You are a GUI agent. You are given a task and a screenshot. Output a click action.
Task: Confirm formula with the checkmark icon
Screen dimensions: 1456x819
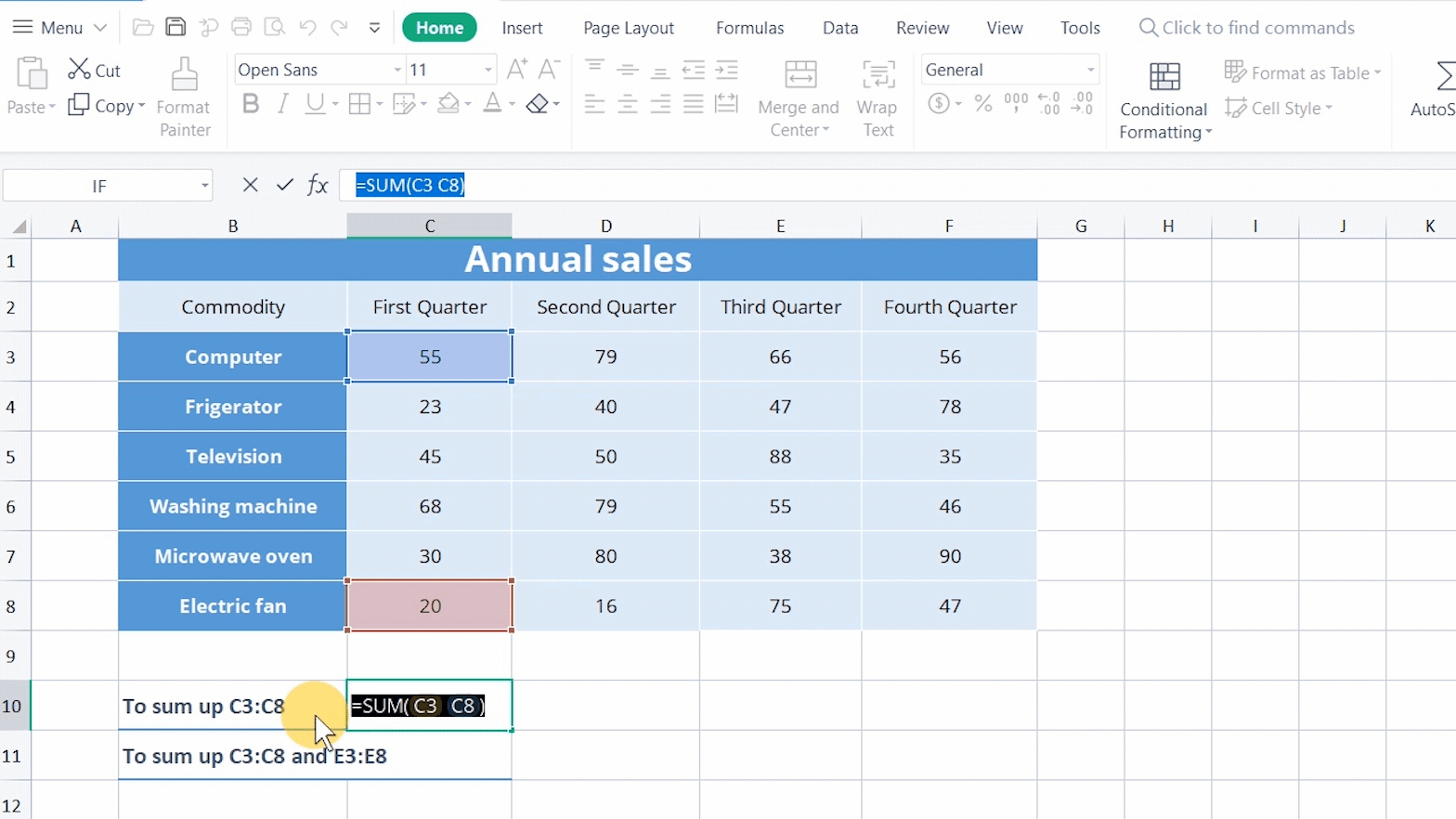tap(284, 185)
